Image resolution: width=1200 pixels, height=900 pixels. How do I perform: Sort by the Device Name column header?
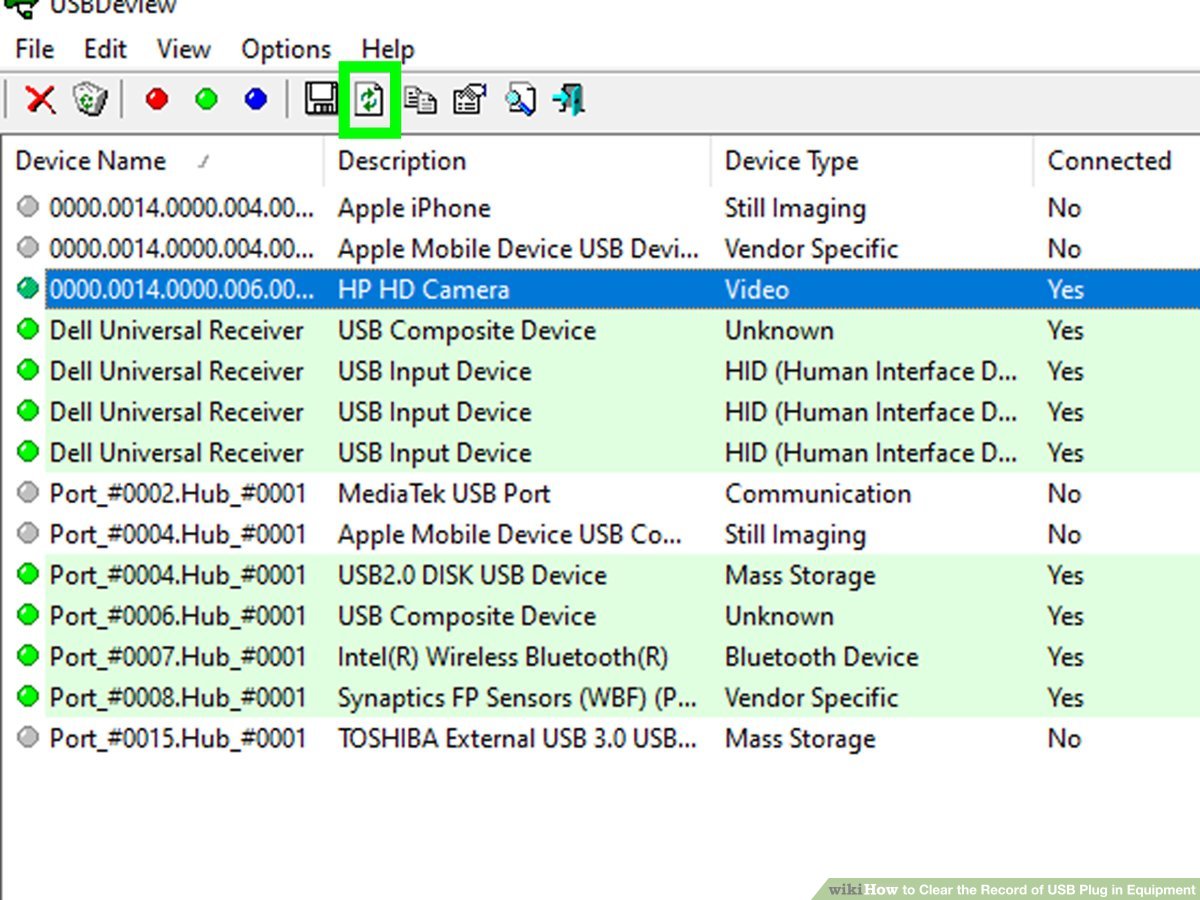click(91, 161)
